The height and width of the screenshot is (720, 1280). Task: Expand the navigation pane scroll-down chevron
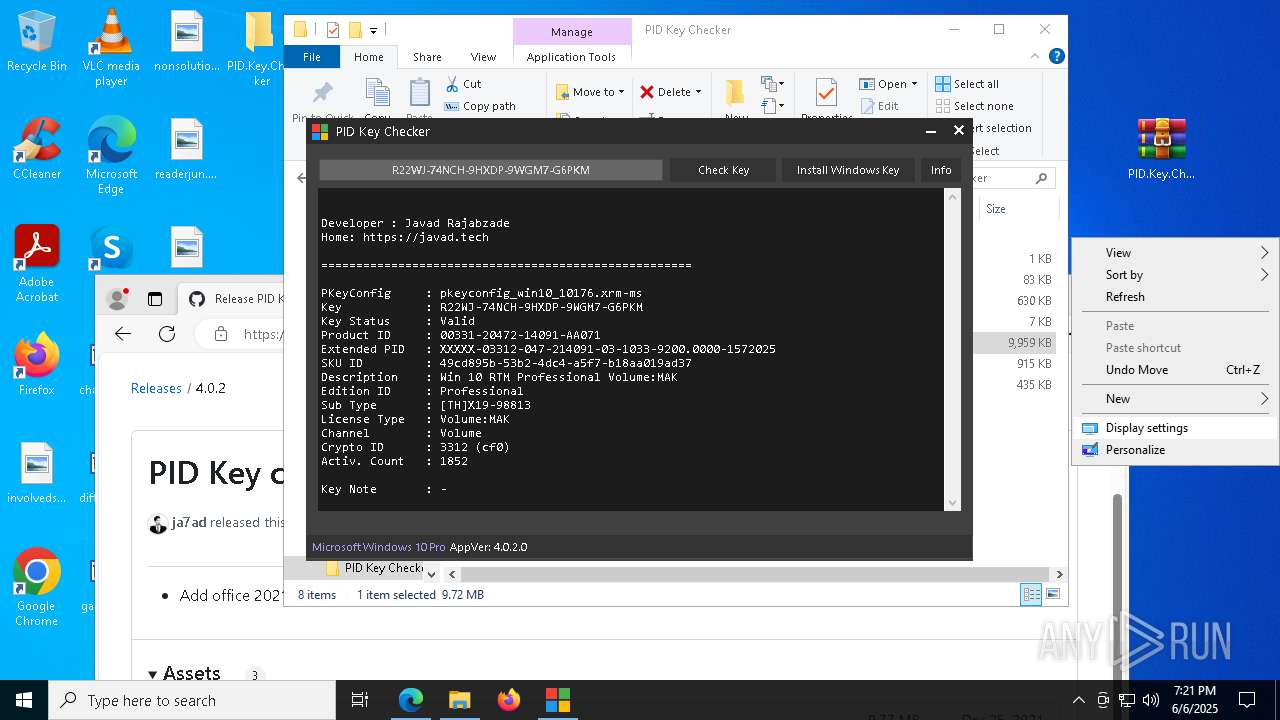[x=431, y=574]
